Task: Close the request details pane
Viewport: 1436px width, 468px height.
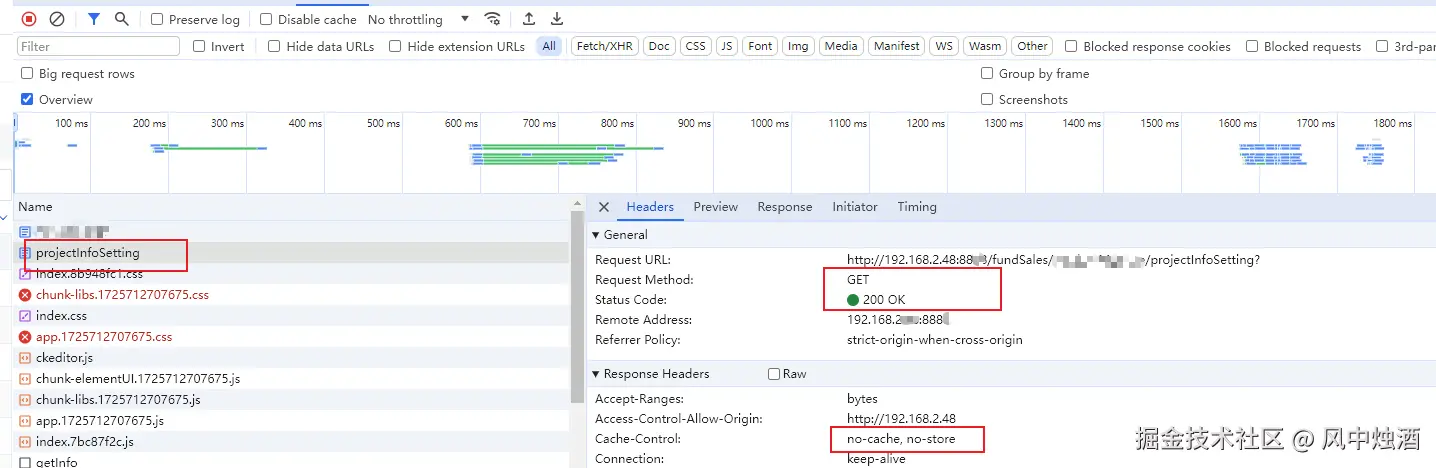Action: click(x=603, y=207)
